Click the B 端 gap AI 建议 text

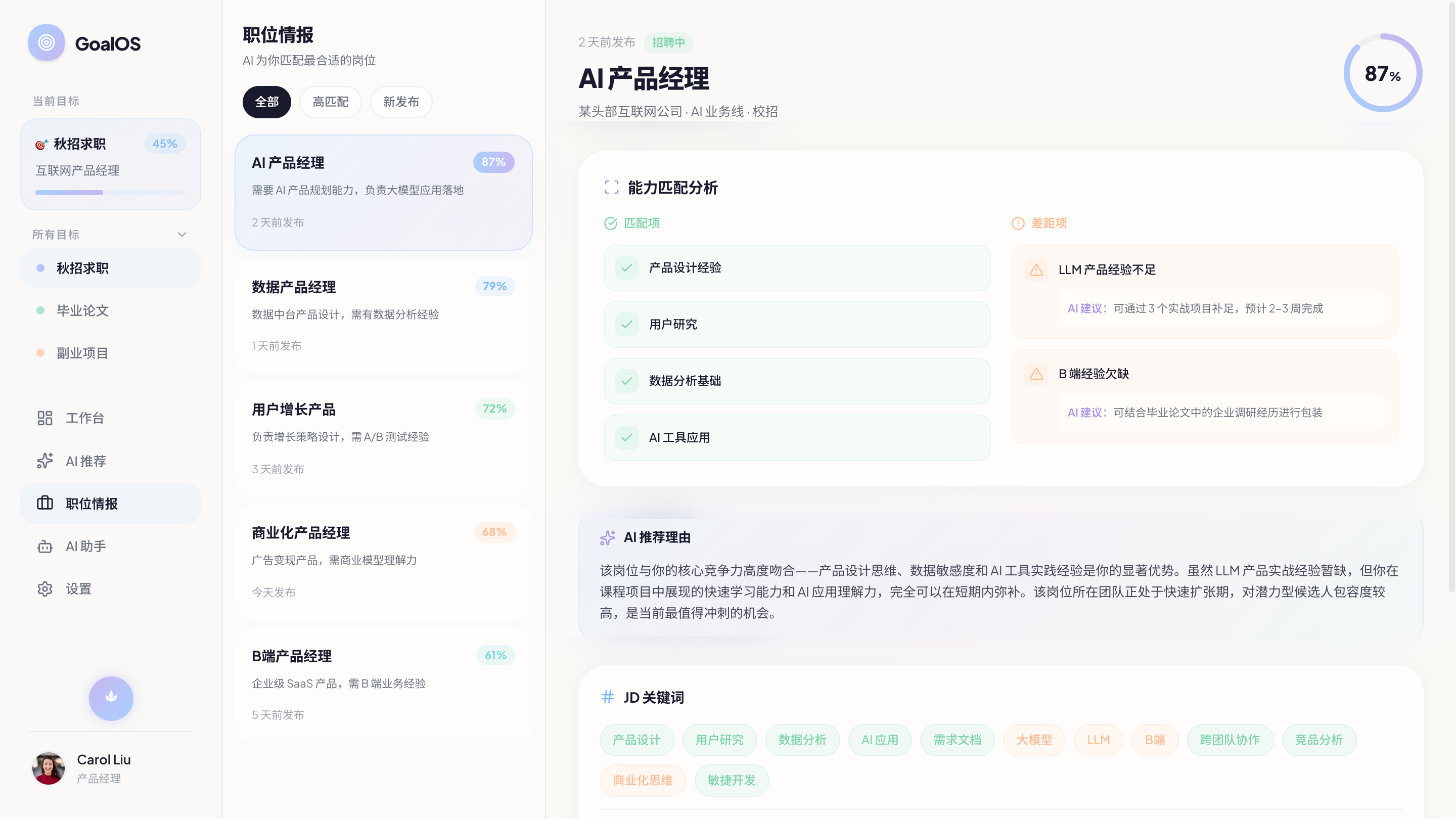click(x=1196, y=413)
